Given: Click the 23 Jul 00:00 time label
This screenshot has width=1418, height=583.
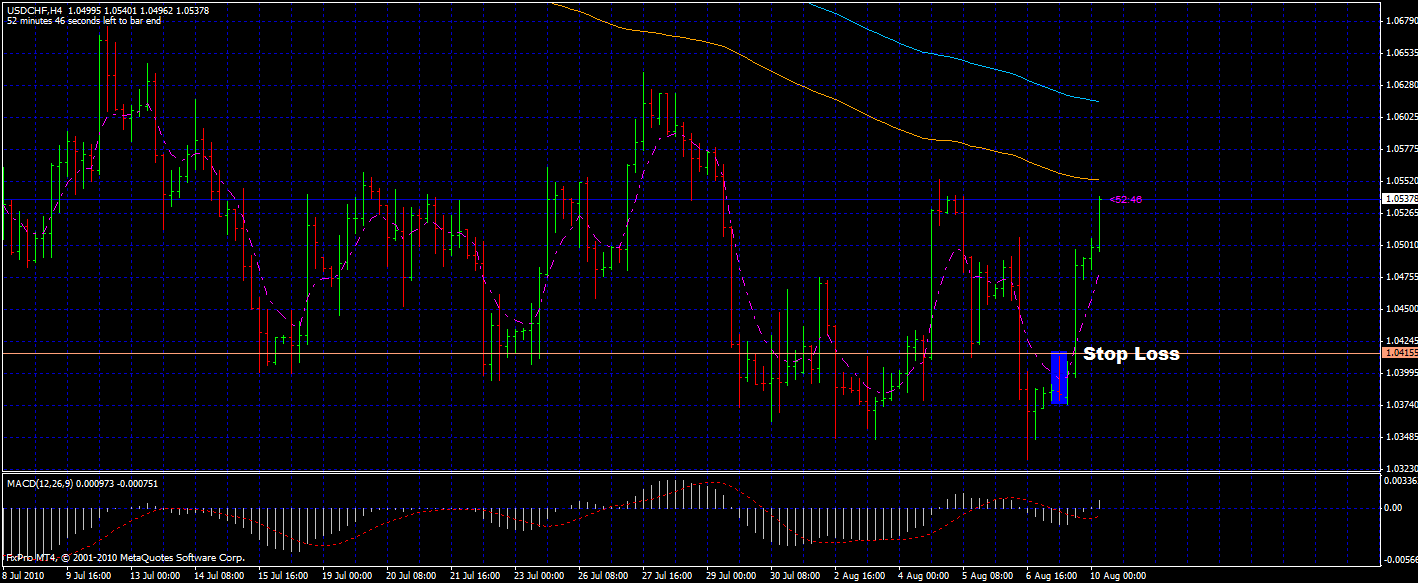Looking at the screenshot, I should point(539,576).
